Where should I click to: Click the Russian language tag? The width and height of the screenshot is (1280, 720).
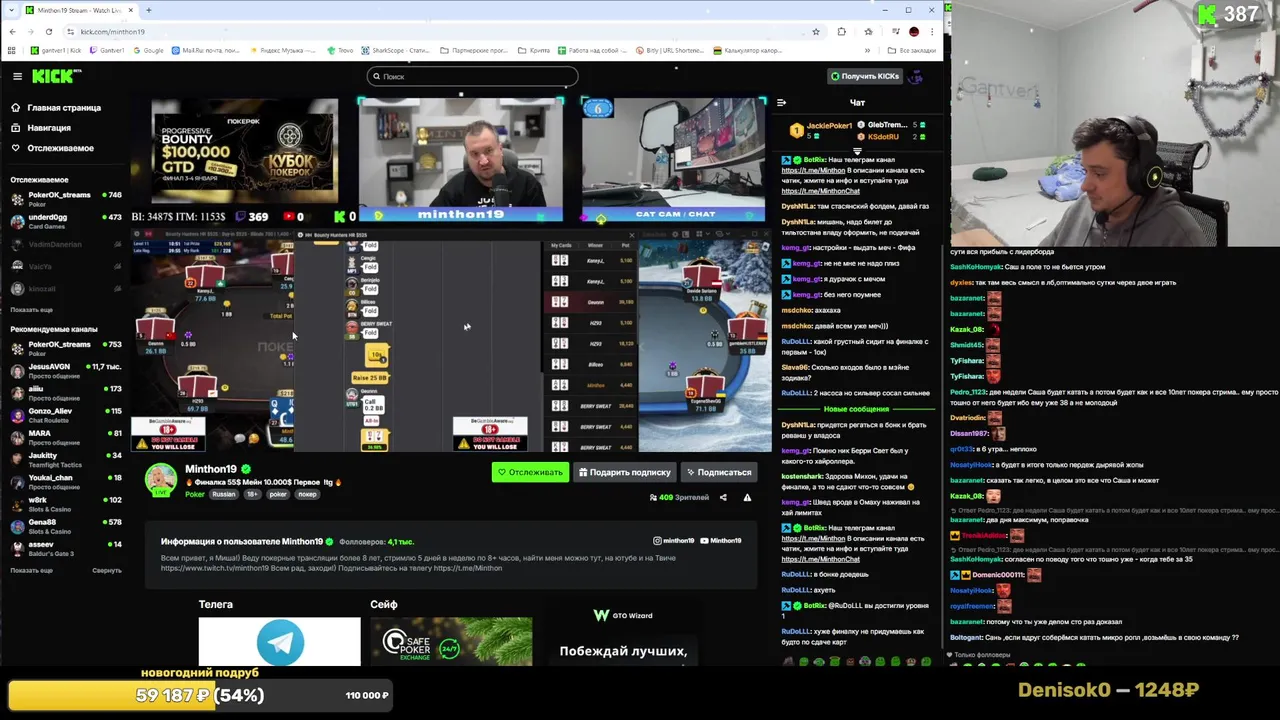tap(224, 494)
